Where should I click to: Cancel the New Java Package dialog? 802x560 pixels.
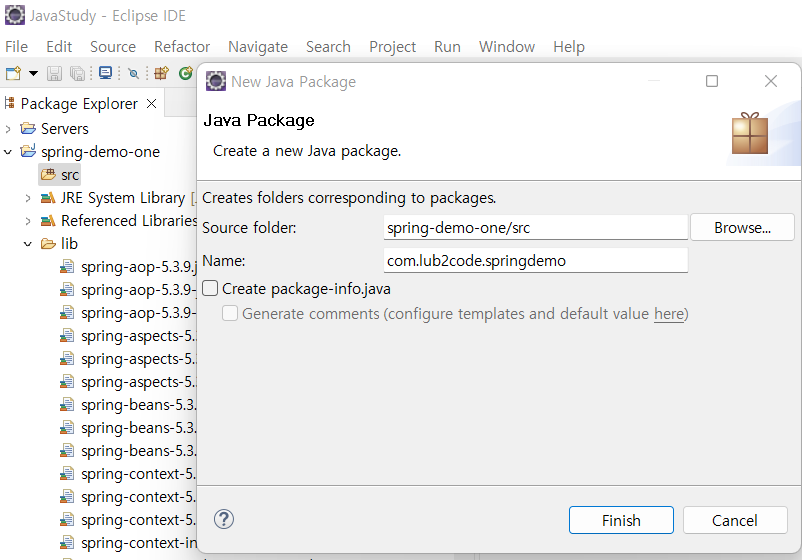click(734, 520)
